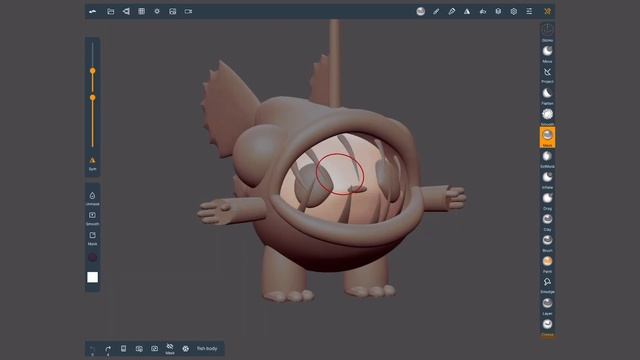Open the dark round color swatch
Screen dimensions: 640x360
[93, 257]
